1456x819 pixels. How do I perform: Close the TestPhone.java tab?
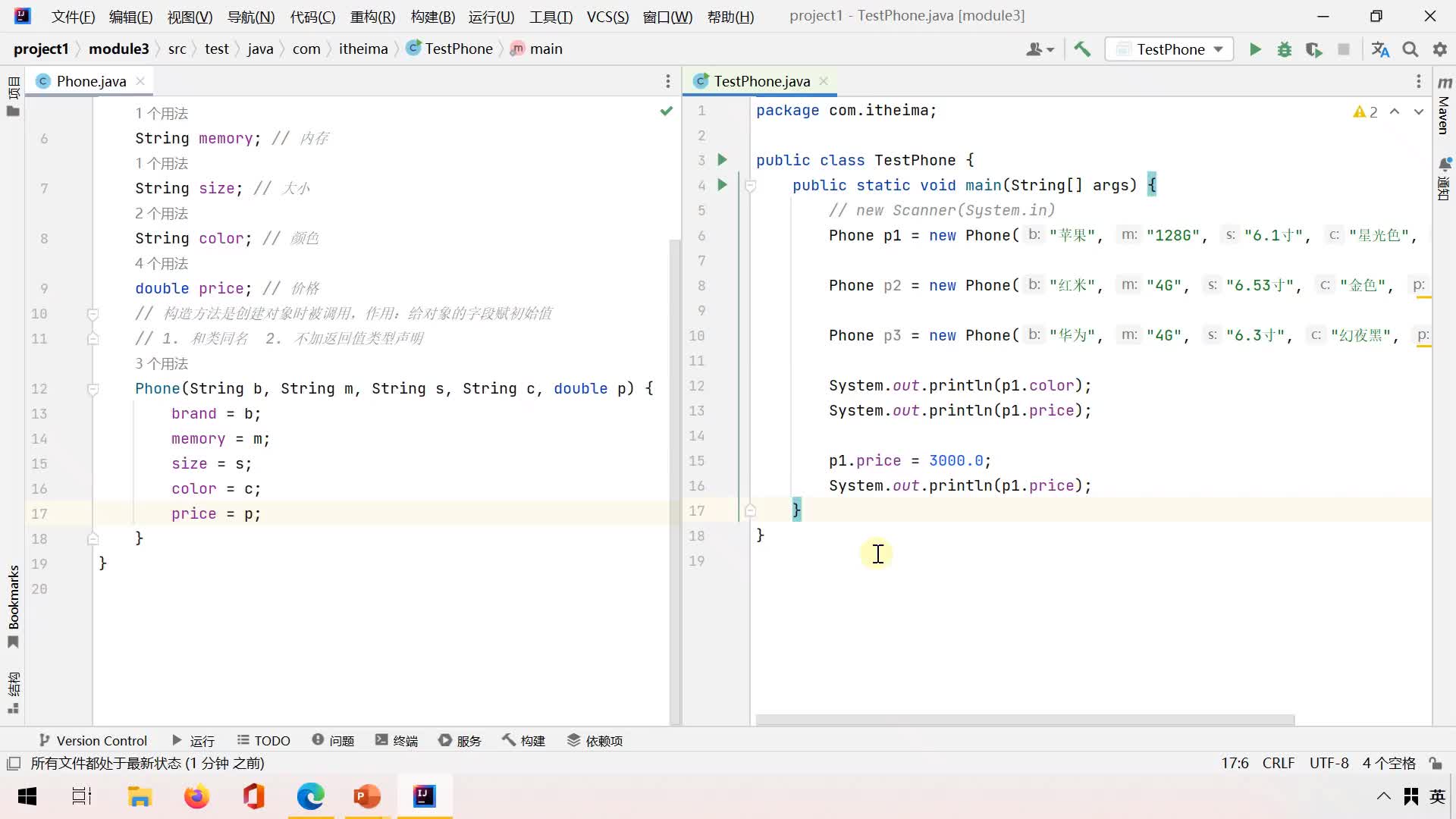(824, 81)
